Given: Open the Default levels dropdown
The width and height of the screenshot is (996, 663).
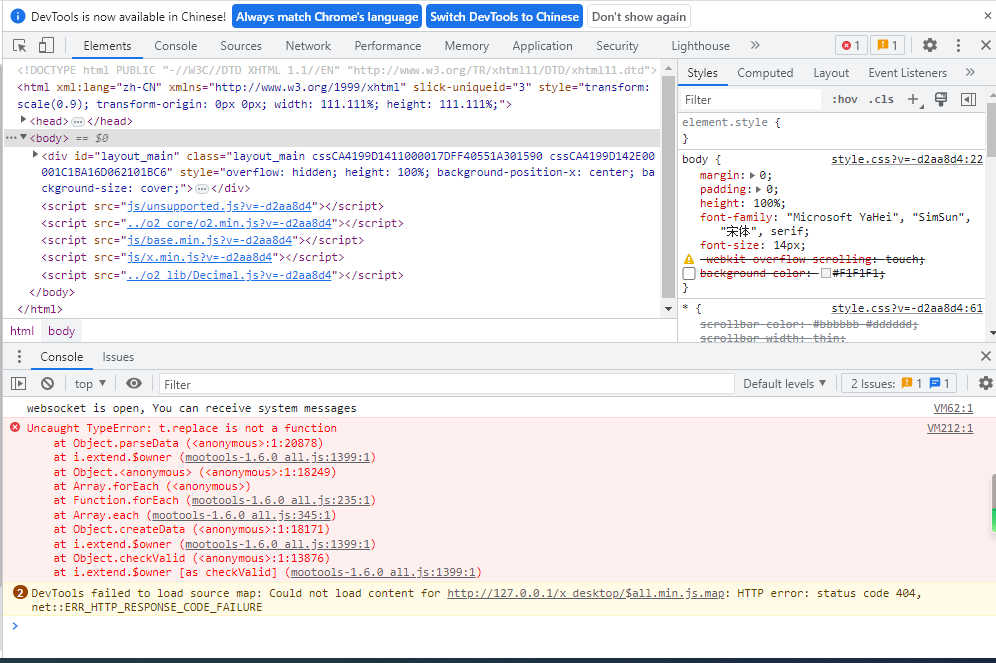Looking at the screenshot, I should [x=785, y=384].
